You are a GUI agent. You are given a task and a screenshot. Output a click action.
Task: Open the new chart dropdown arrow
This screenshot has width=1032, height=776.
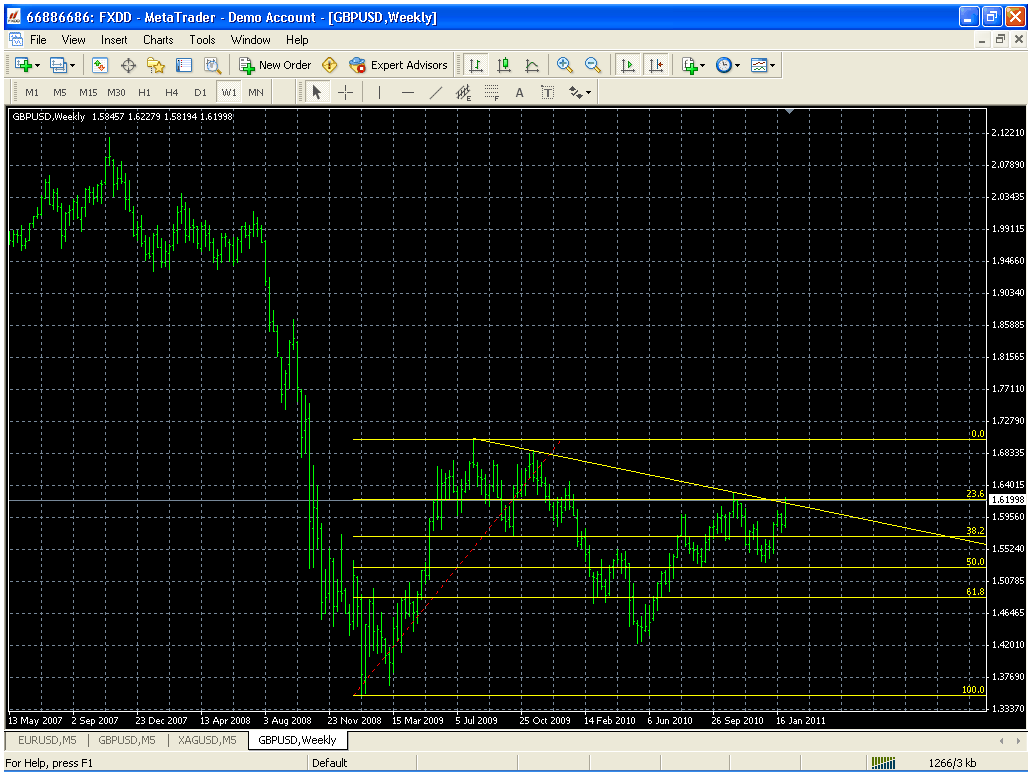point(38,65)
